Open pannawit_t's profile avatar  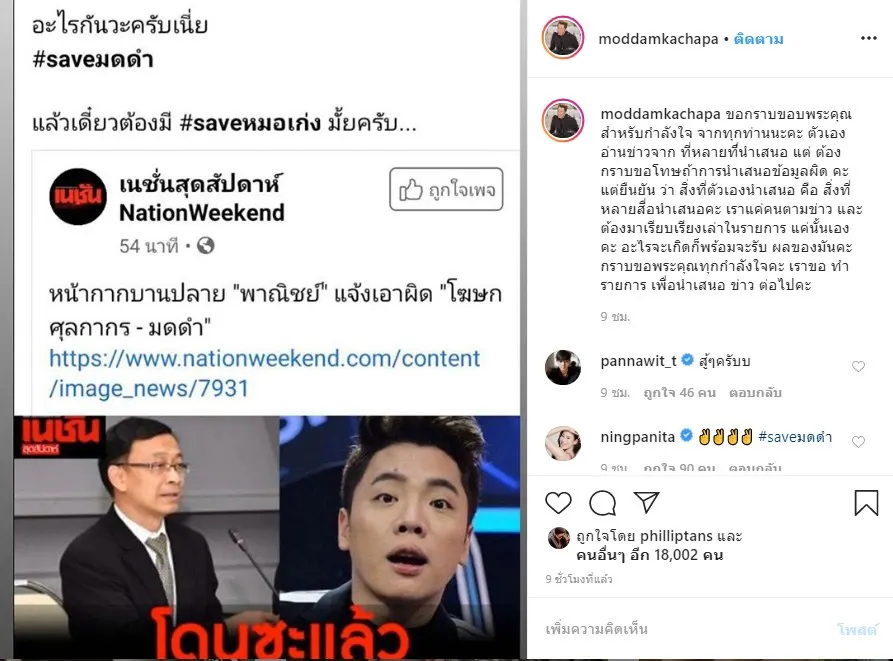[x=563, y=367]
